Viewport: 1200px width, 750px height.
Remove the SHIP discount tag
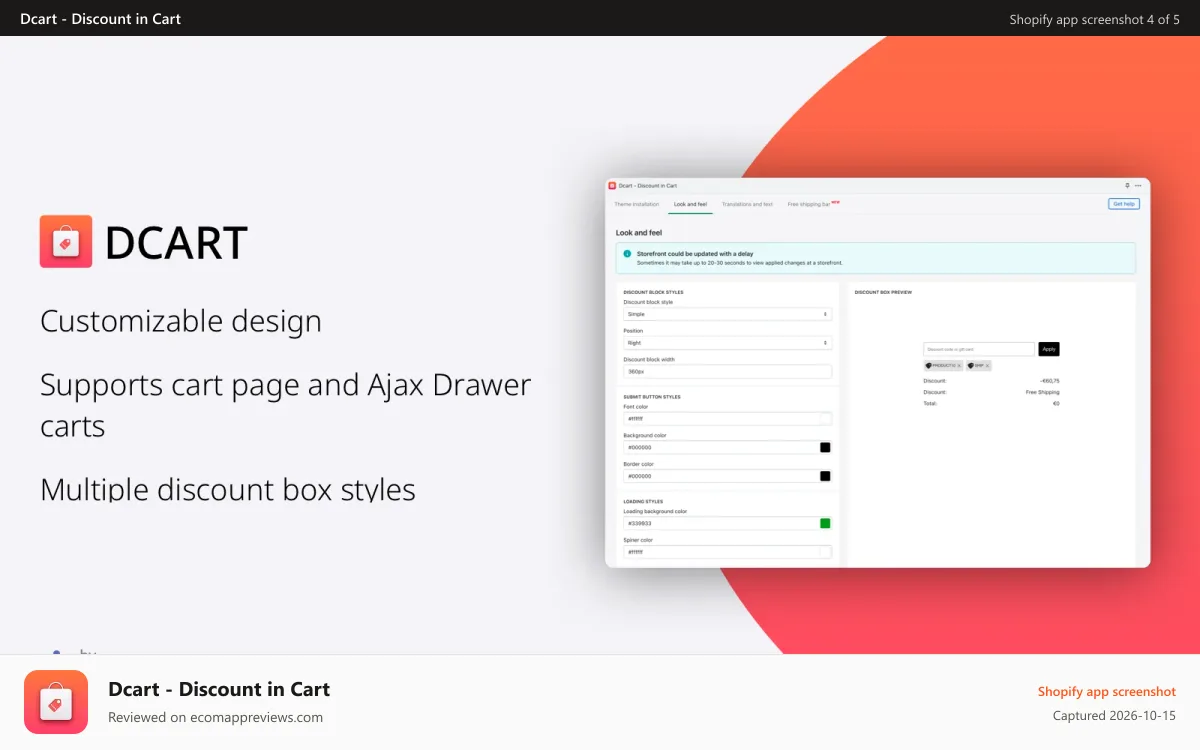(x=987, y=366)
